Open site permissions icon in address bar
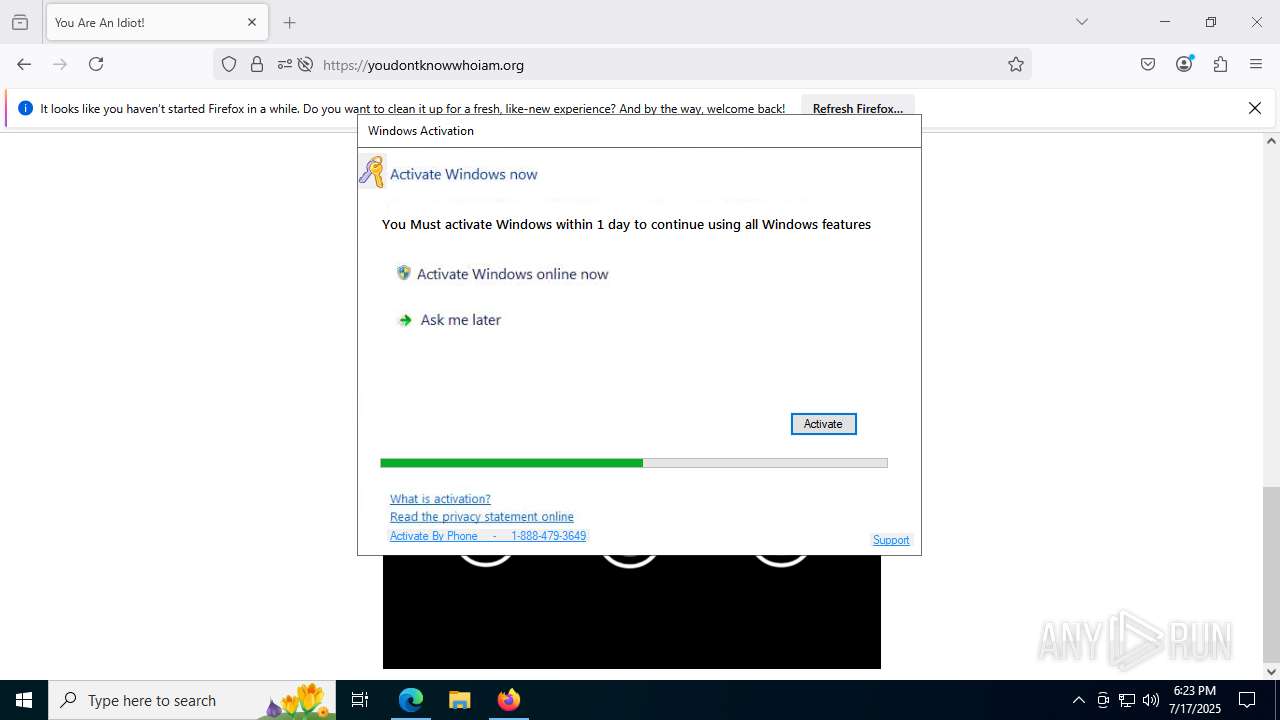 [285, 65]
